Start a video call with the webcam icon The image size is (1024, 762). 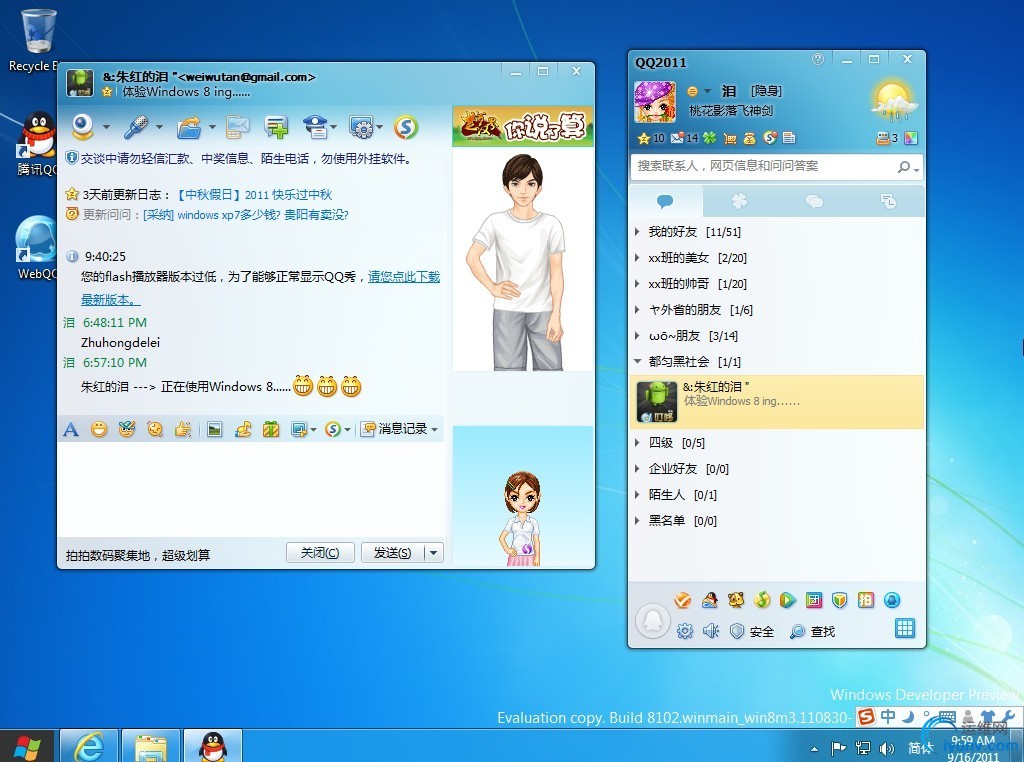pos(83,127)
